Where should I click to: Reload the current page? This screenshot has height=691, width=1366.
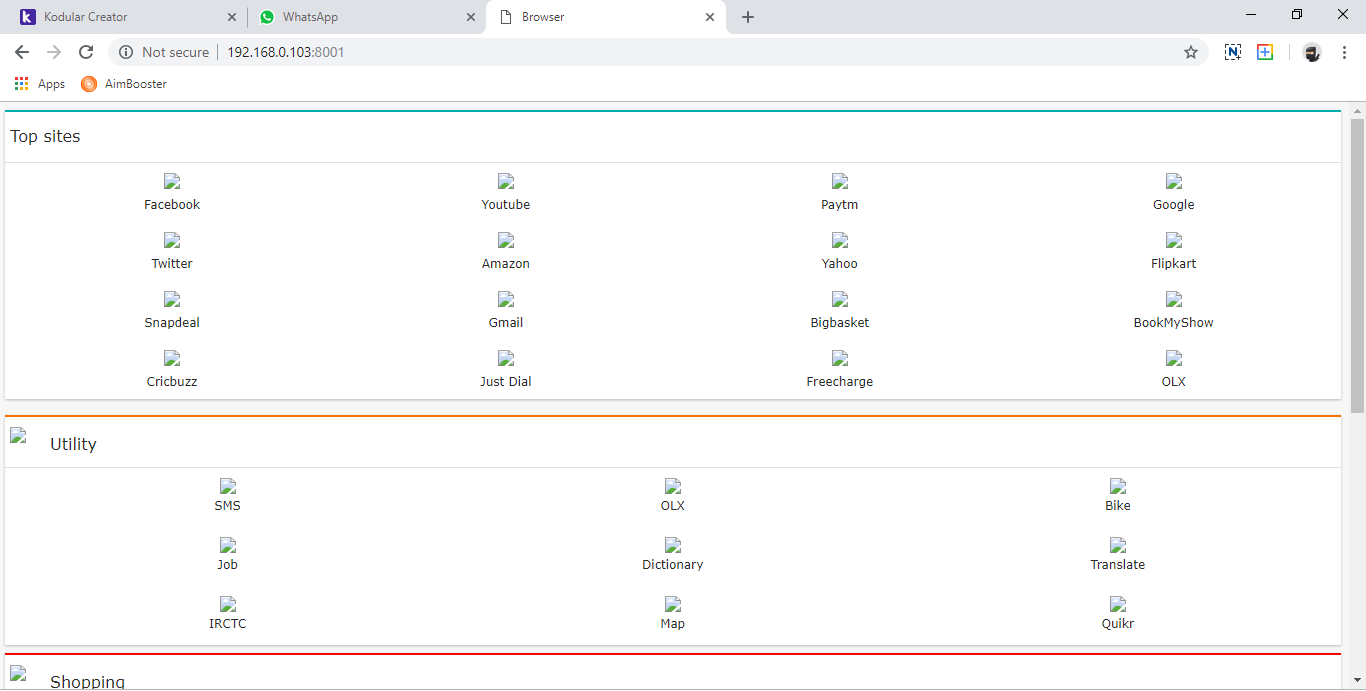click(86, 52)
